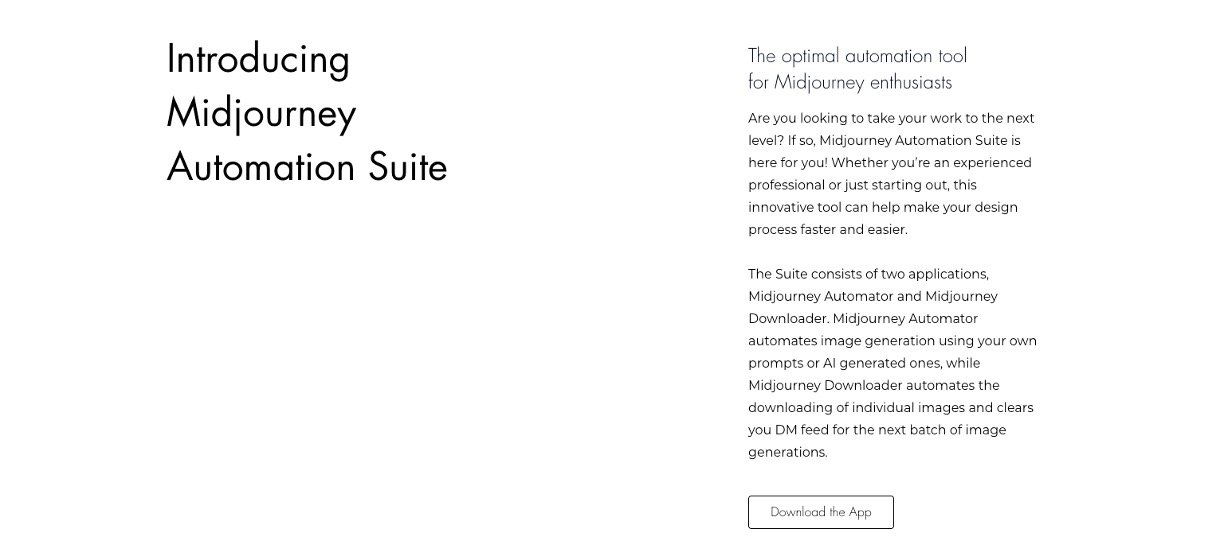Click the line "Midjourney Automator and Midjourney"
Screen dimensions: 1224x560
point(872,296)
